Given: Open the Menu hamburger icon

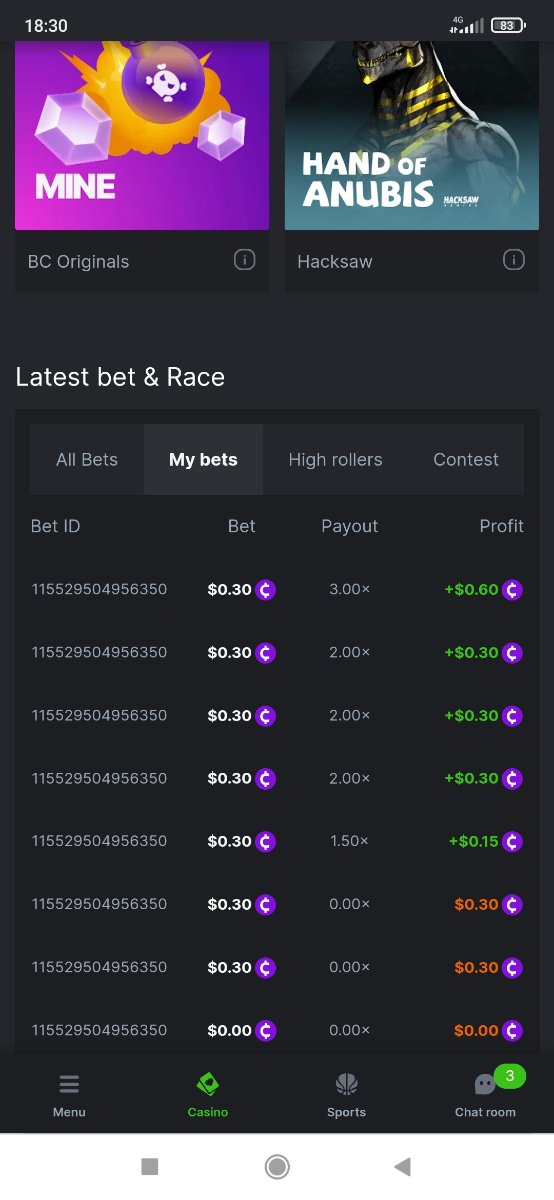Looking at the screenshot, I should (69, 1085).
